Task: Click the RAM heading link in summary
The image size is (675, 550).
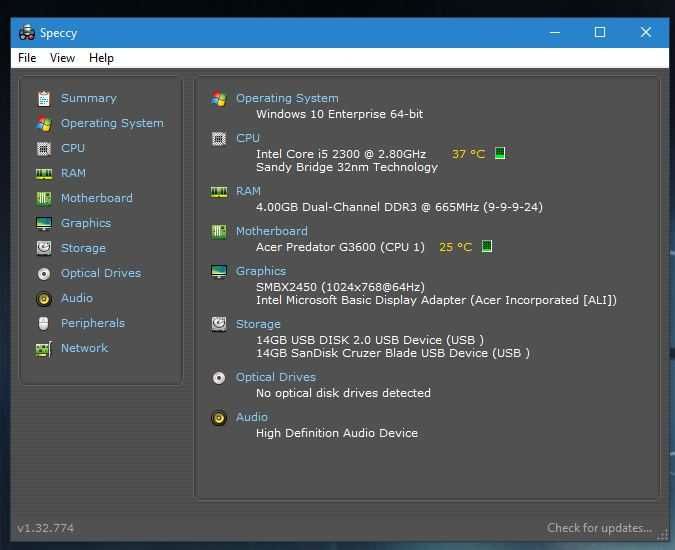Action: (248, 191)
